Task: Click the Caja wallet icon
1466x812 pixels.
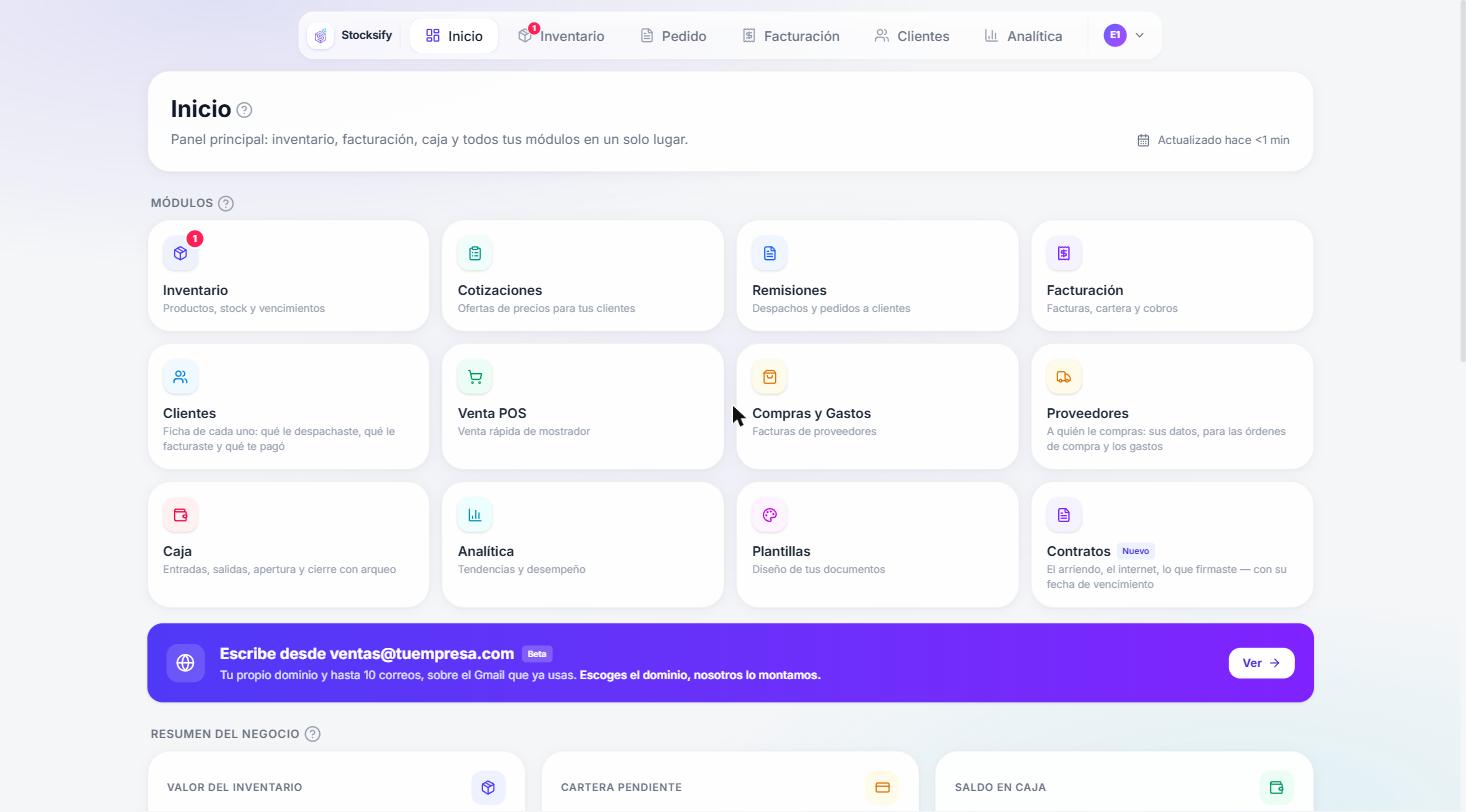Action: [180, 515]
